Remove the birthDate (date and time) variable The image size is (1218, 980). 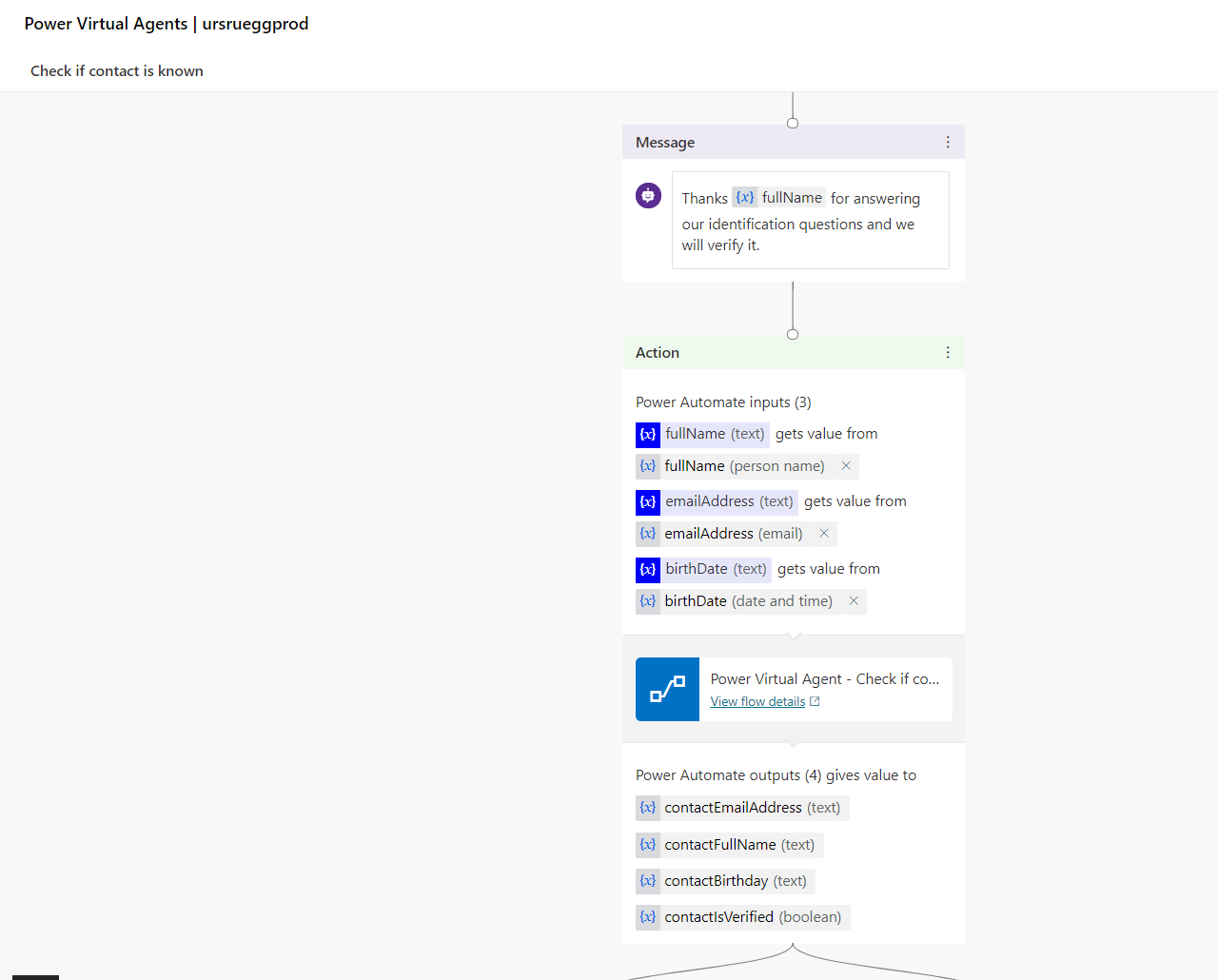click(854, 600)
